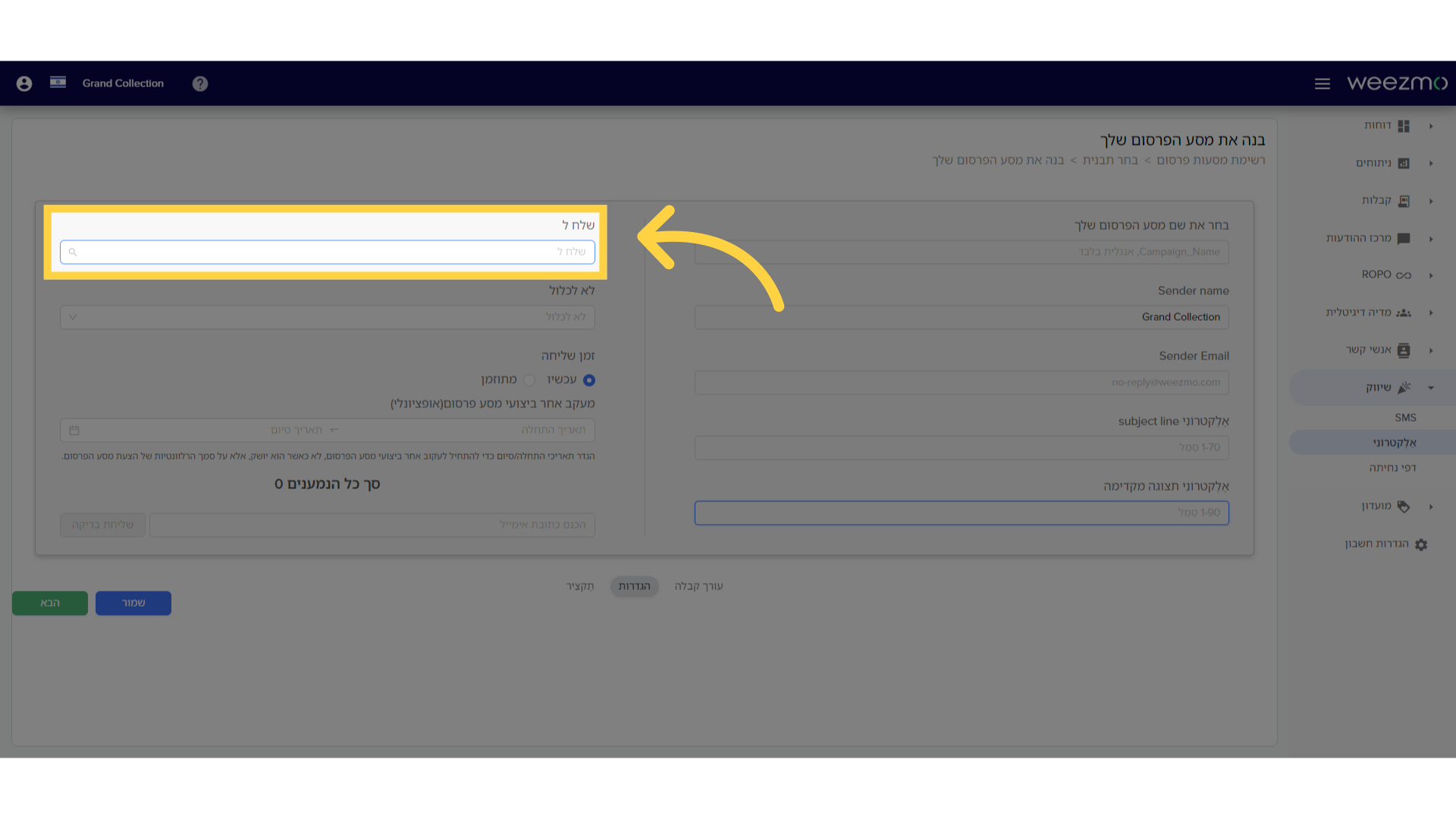
Task: Open רשימת מסעות פרסום breadcrumb link
Action: (1211, 160)
